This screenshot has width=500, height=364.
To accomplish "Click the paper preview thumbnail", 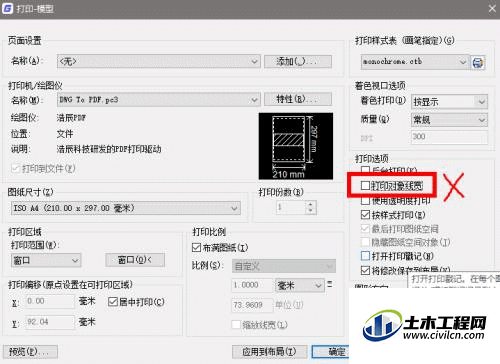I will coord(296,146).
